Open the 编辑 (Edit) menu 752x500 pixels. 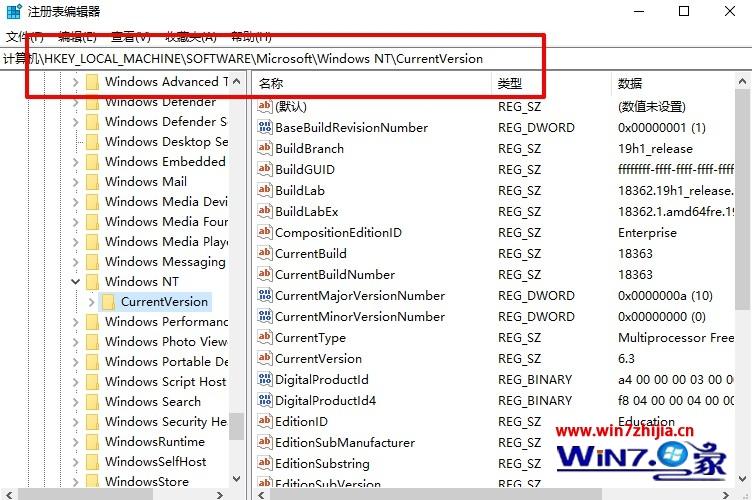(77, 36)
